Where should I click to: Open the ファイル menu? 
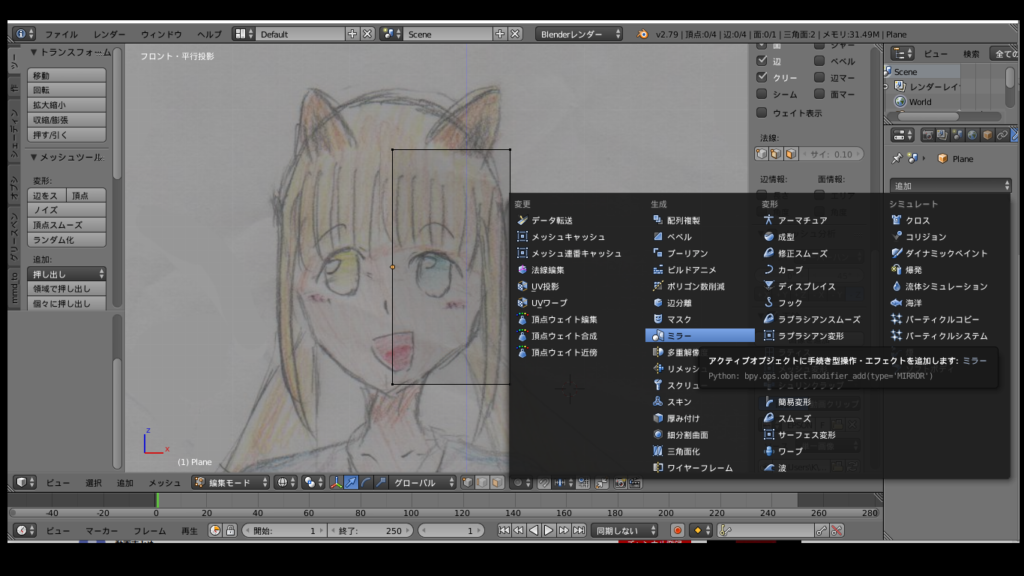click(x=61, y=34)
